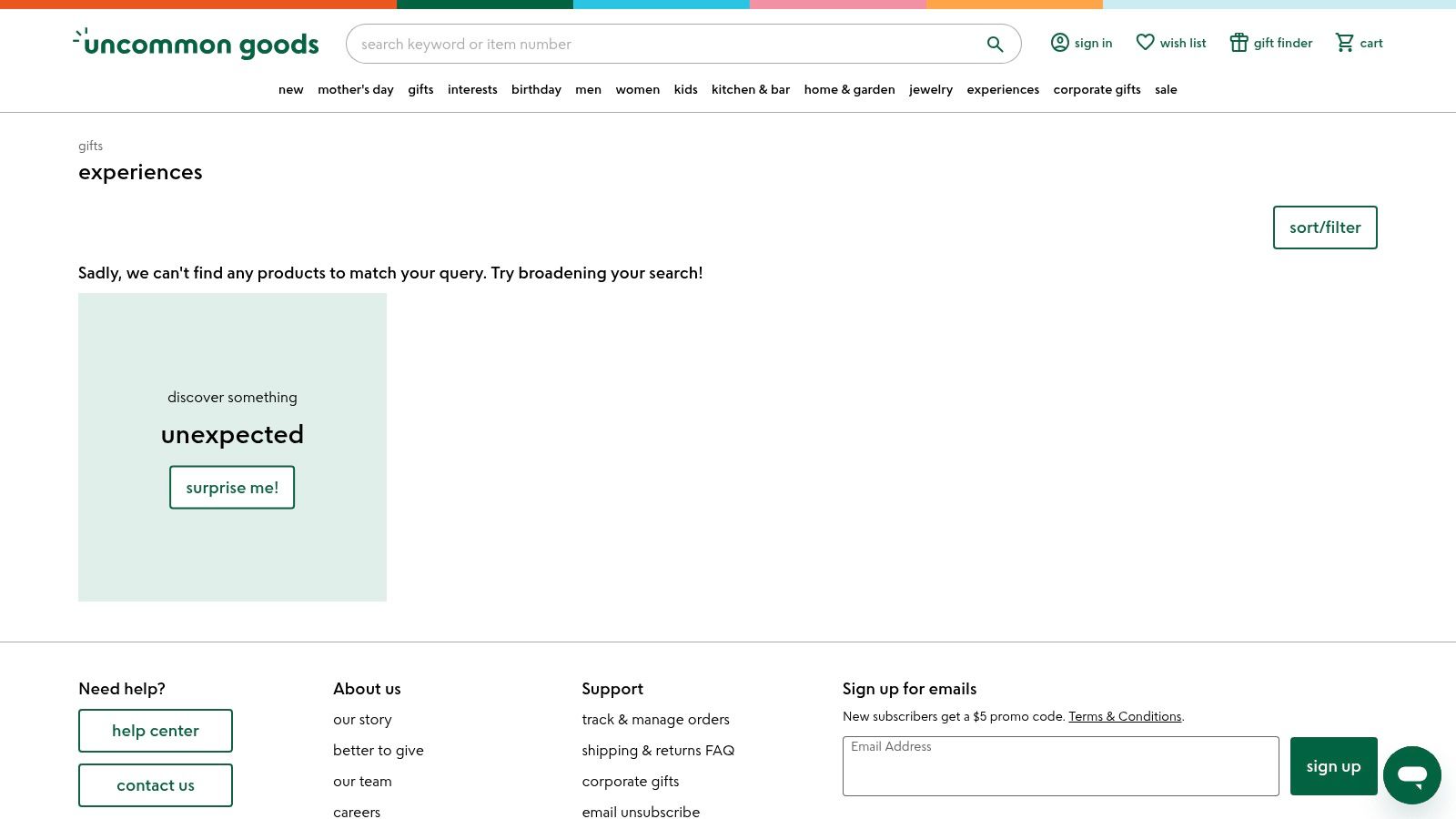
Task: Focus the Email Address input field
Action: [x=1060, y=769]
